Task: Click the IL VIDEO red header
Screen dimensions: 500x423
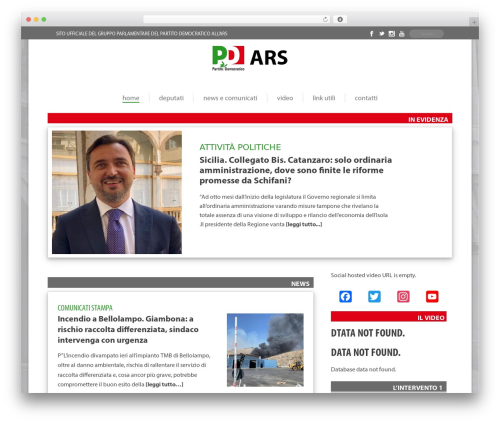Action: 389,317
